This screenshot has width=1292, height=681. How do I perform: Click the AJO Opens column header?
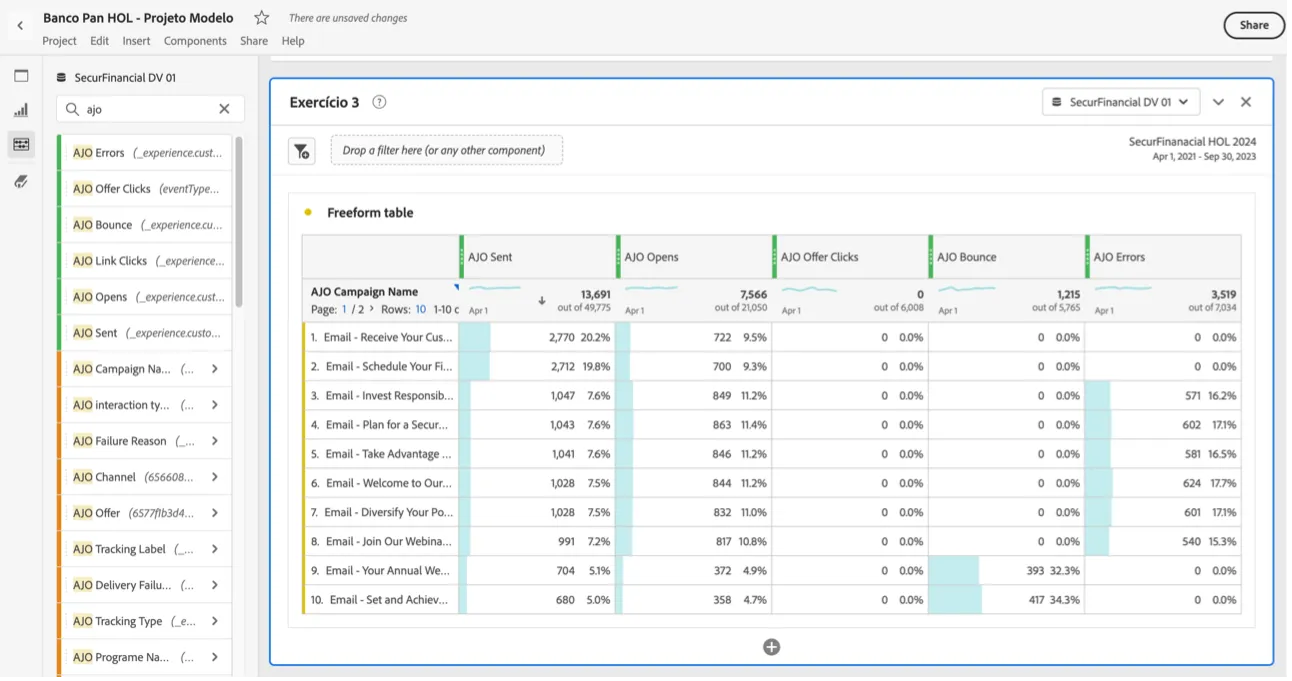pos(694,257)
